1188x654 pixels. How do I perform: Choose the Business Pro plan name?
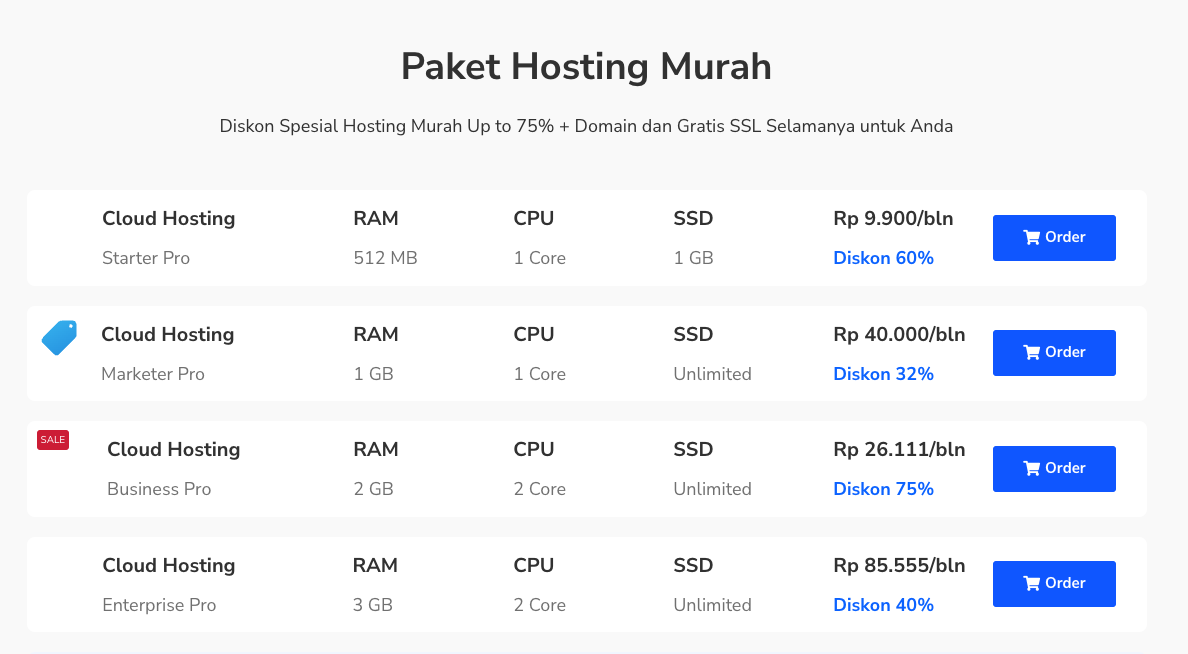click(x=159, y=489)
